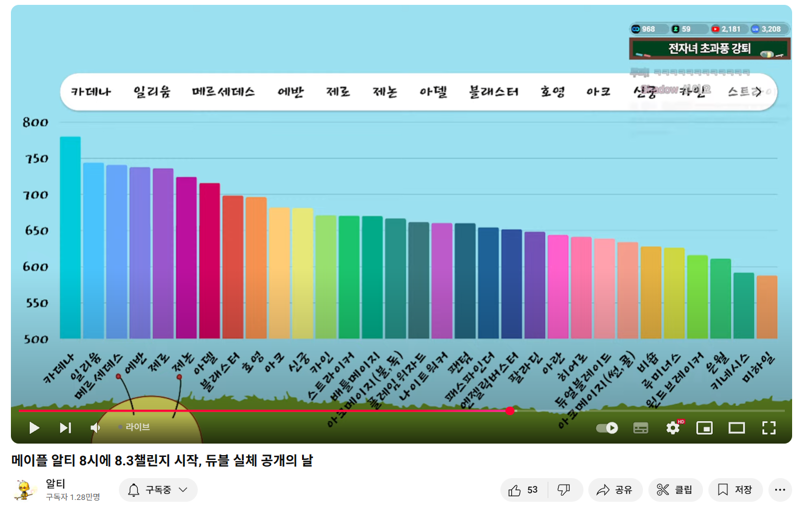Click the 전자녀 초과풍 강퇴 banner
This screenshot has height=506, width=800.
point(710,49)
